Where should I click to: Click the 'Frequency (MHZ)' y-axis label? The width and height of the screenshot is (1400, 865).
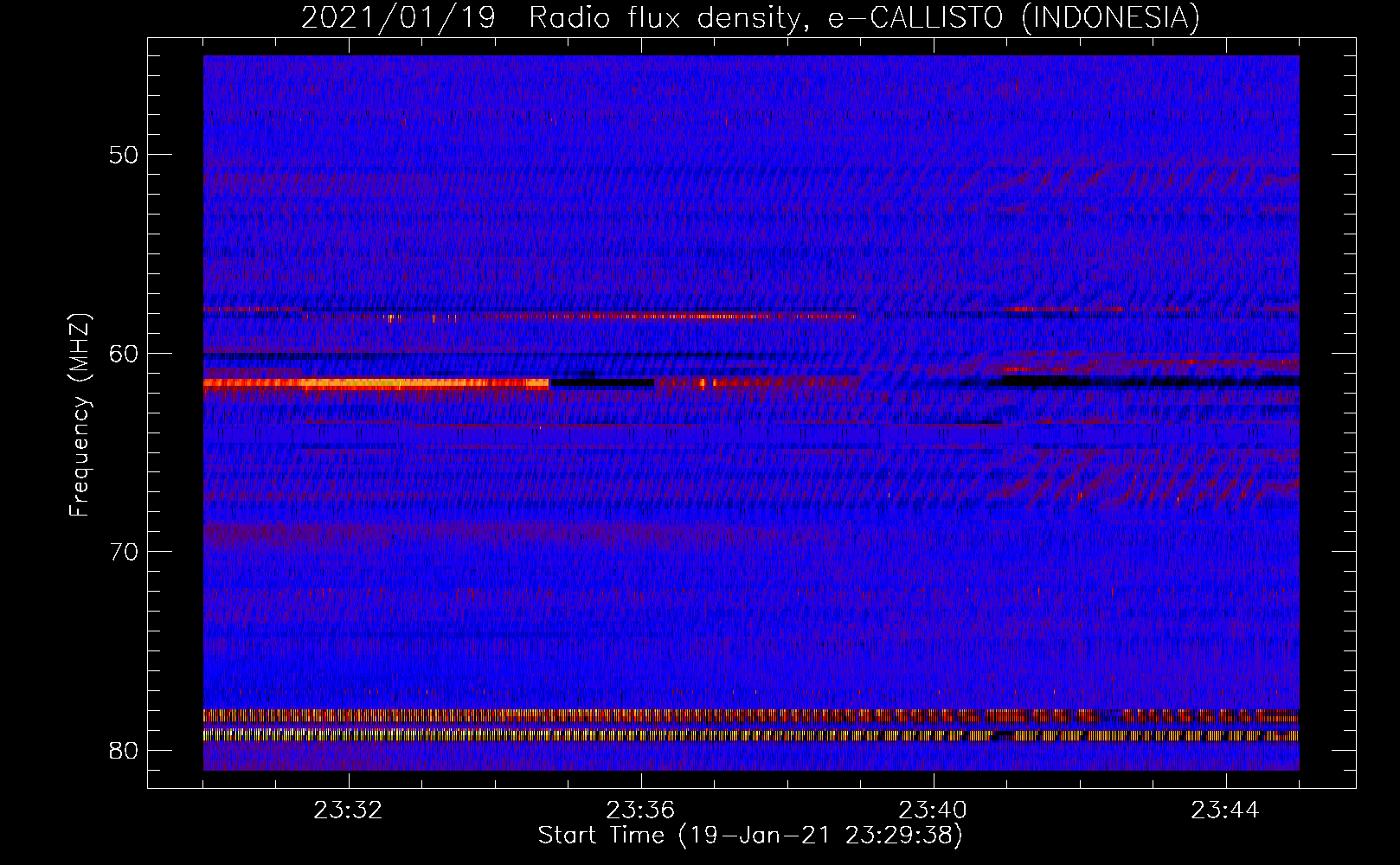pyautogui.click(x=80, y=415)
